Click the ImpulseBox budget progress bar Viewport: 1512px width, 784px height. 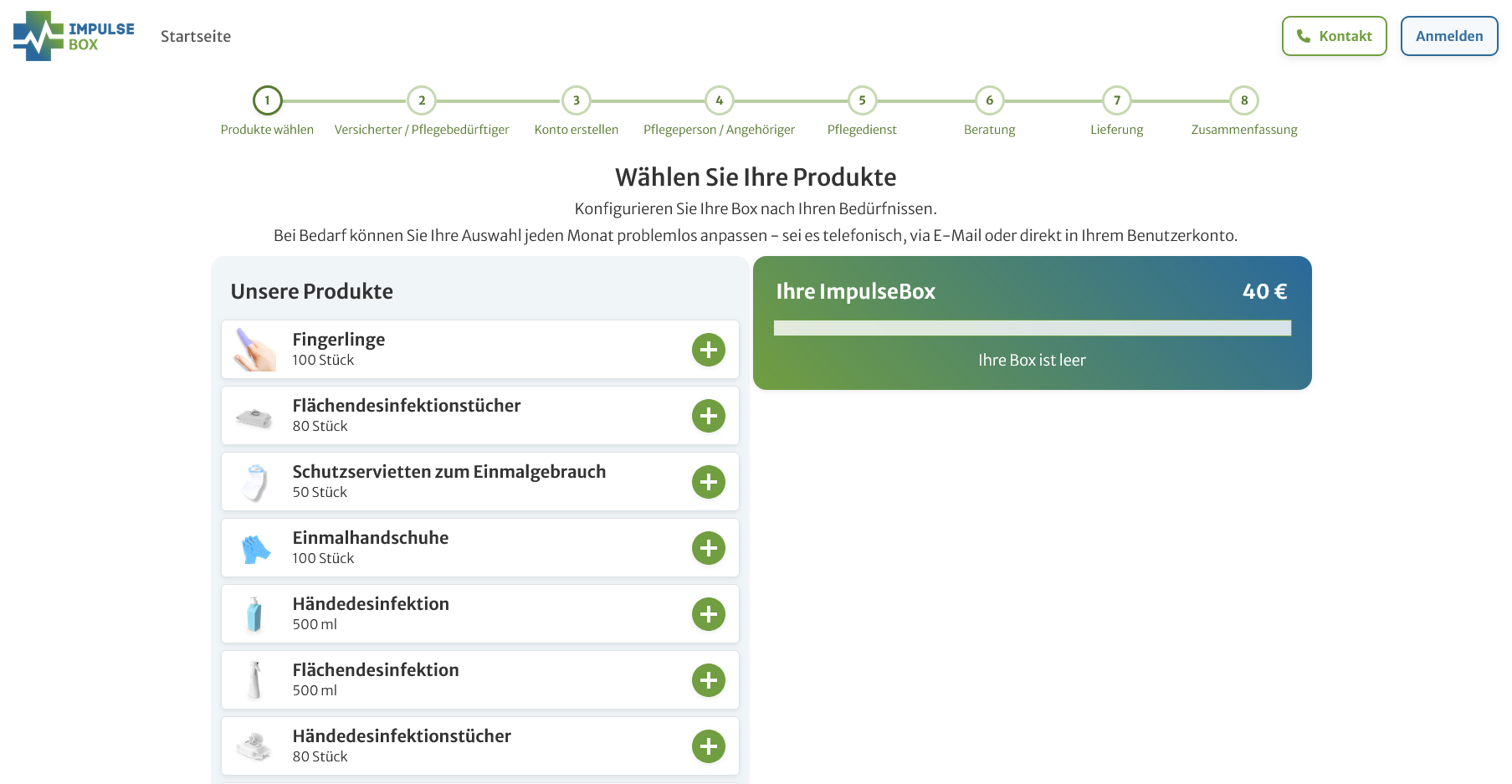pyautogui.click(x=1032, y=328)
